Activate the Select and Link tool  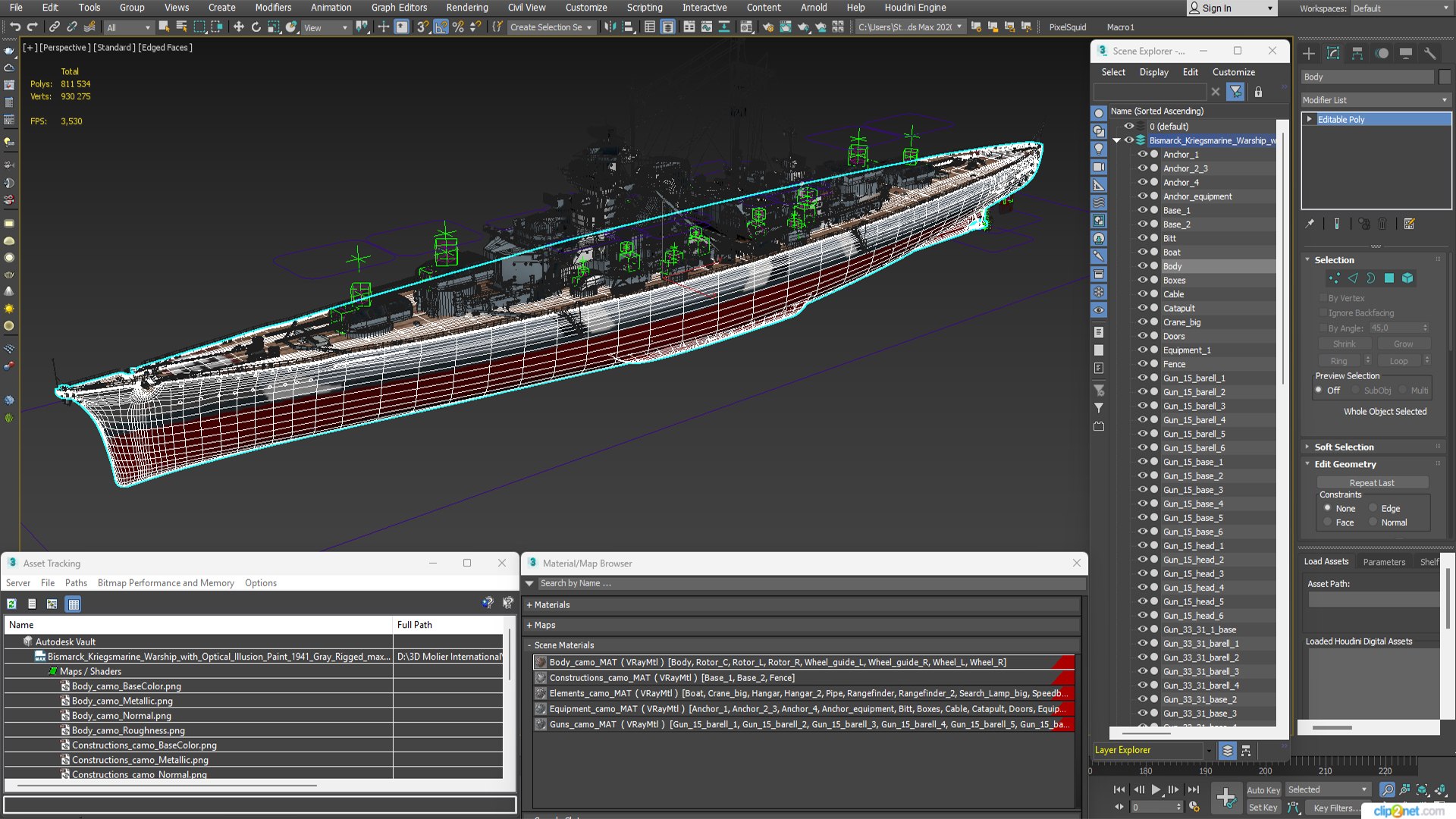tap(54, 27)
